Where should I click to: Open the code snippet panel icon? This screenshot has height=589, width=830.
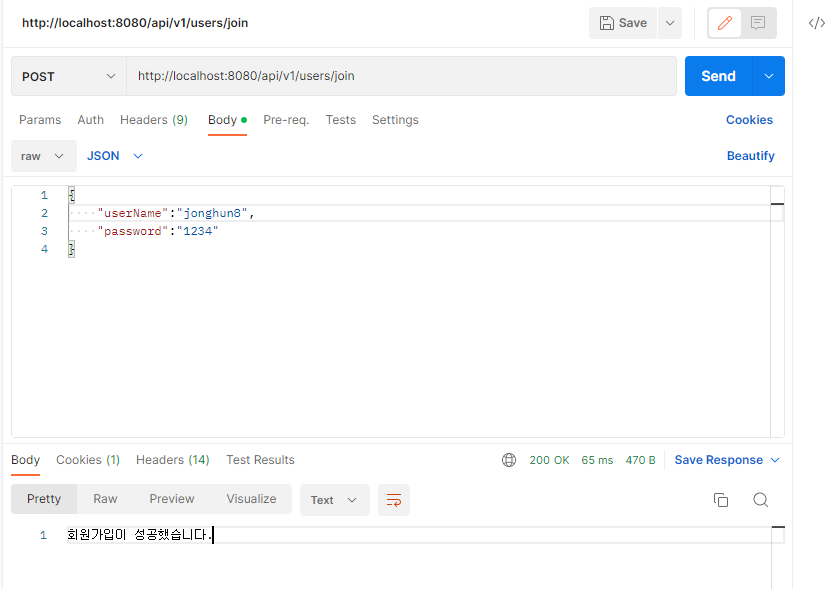[816, 23]
